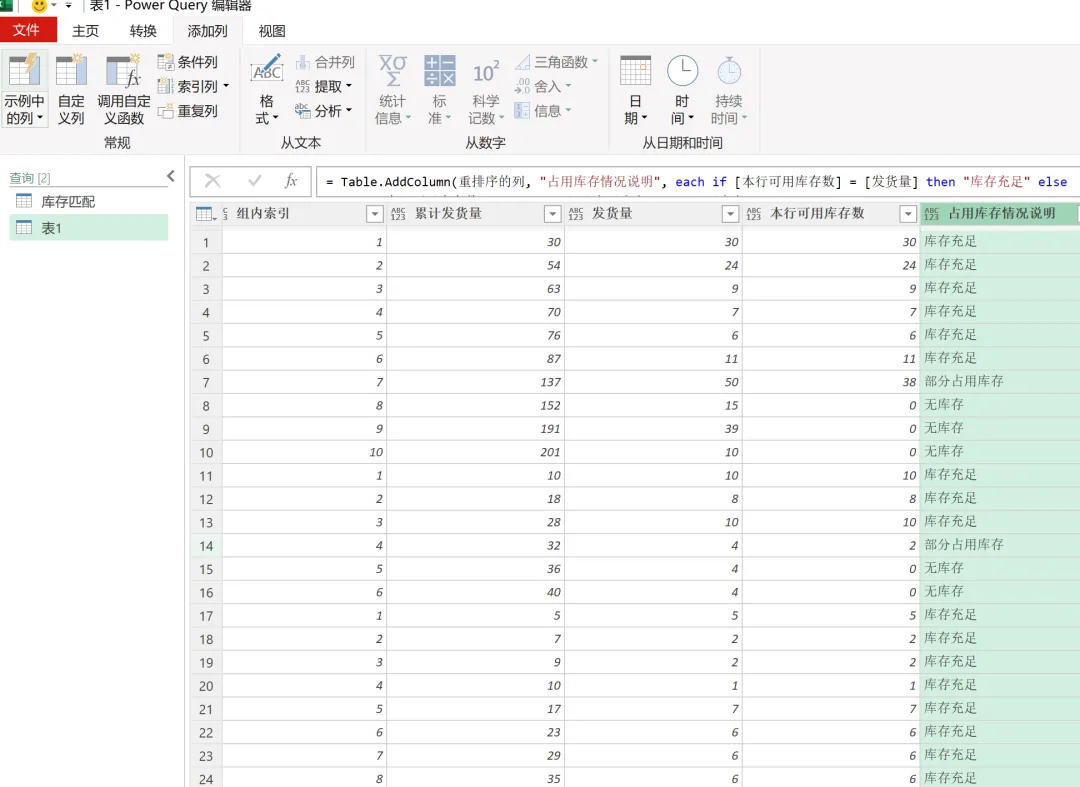This screenshot has height=787, width=1080.
Task: Click data type icon of 累计发货量 column
Action: [x=398, y=214]
